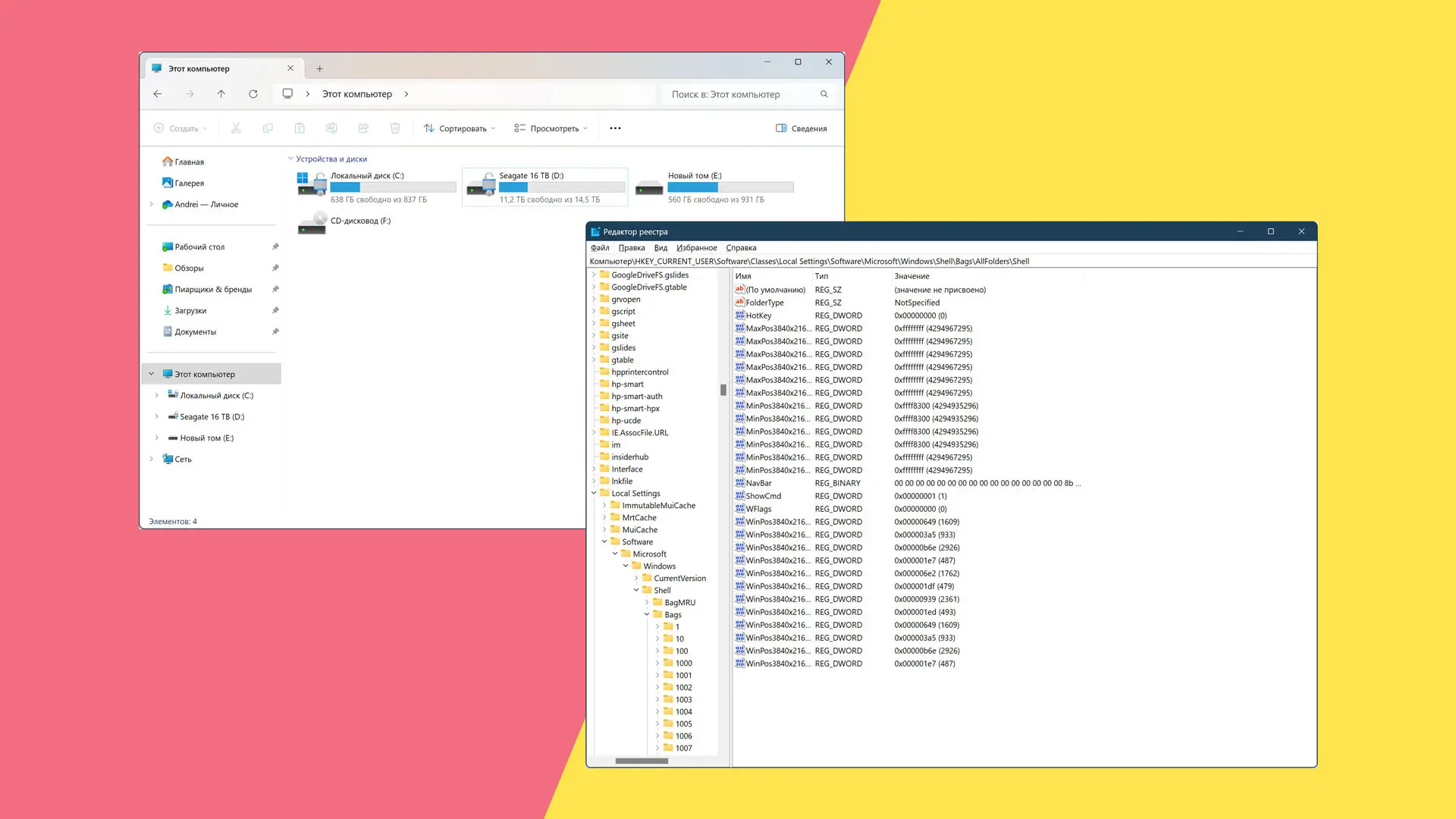Viewport: 1456px width, 819px height.
Task: Go up one folder level in Explorer
Action: [x=221, y=94]
